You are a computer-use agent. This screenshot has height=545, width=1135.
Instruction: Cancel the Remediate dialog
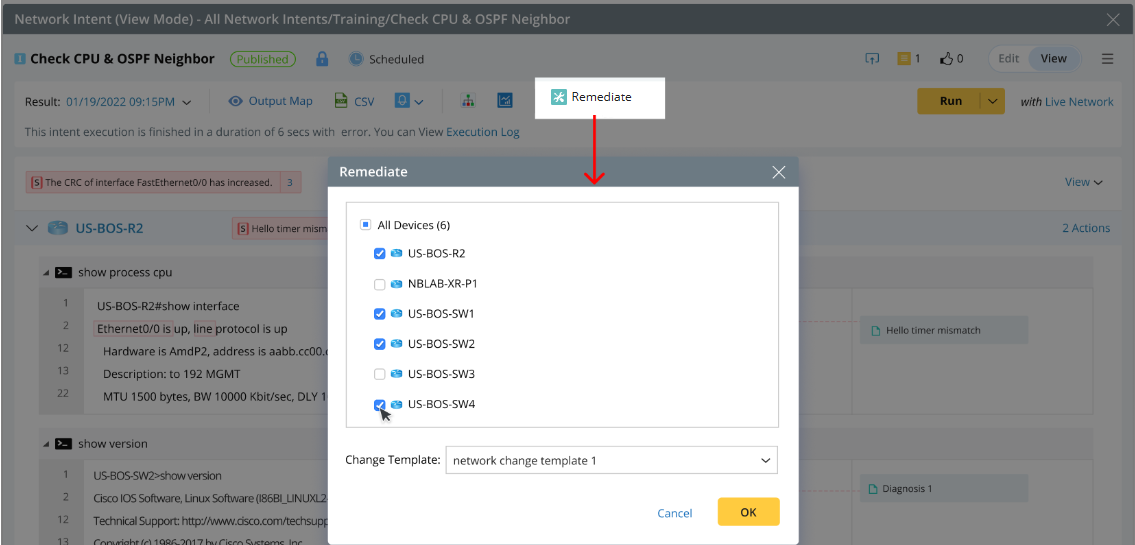[x=674, y=513]
